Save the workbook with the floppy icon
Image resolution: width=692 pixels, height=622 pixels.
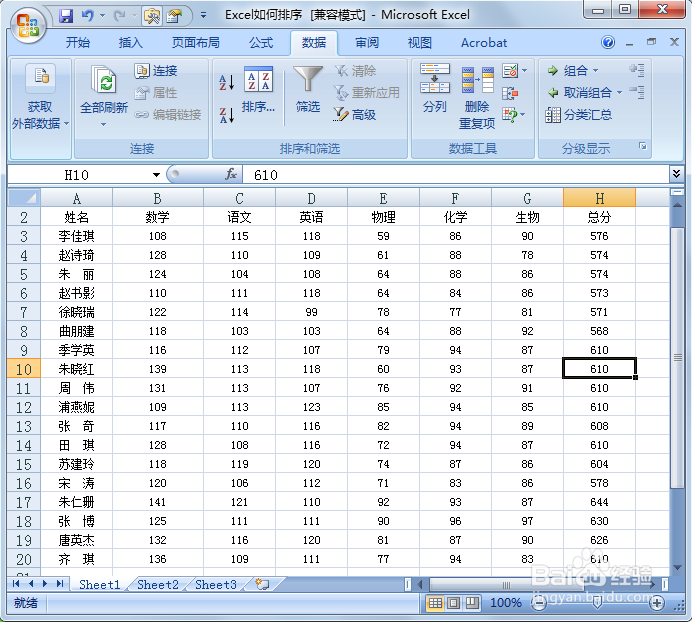66,16
